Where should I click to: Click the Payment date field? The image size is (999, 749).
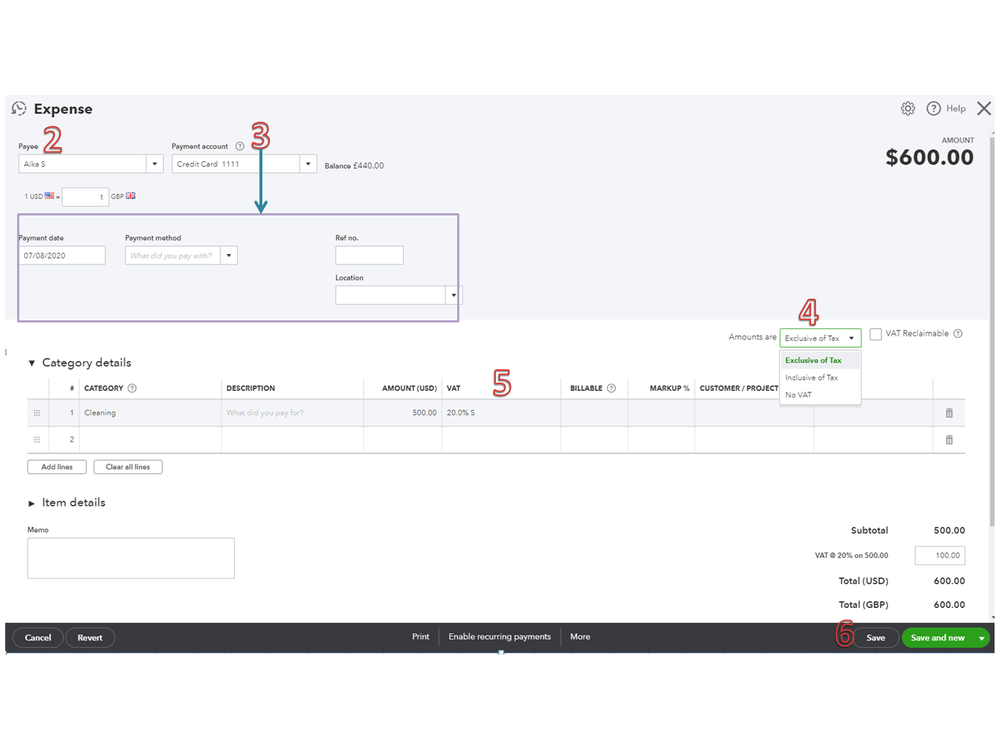click(62, 255)
